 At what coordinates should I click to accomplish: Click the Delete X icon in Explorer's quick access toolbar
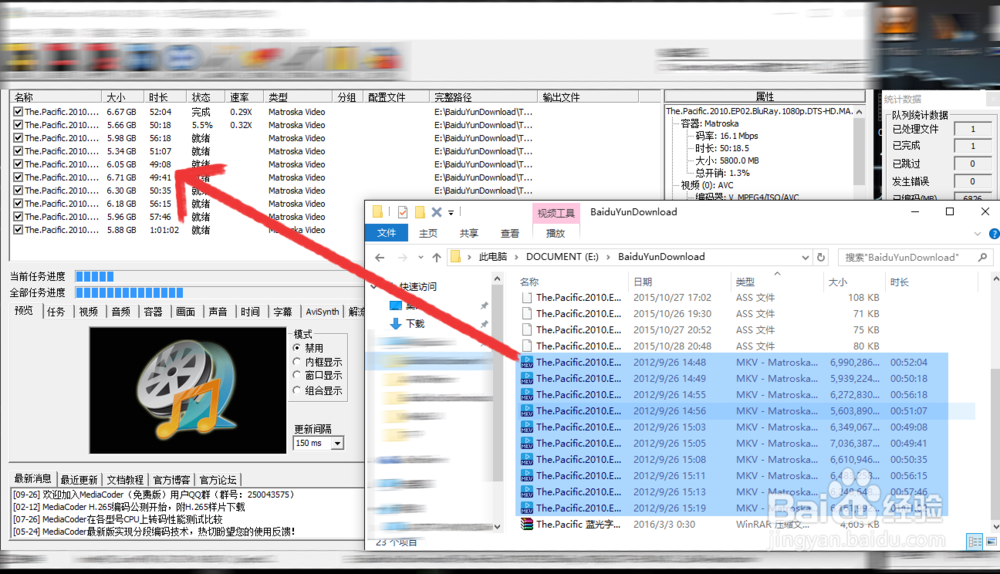tap(436, 212)
